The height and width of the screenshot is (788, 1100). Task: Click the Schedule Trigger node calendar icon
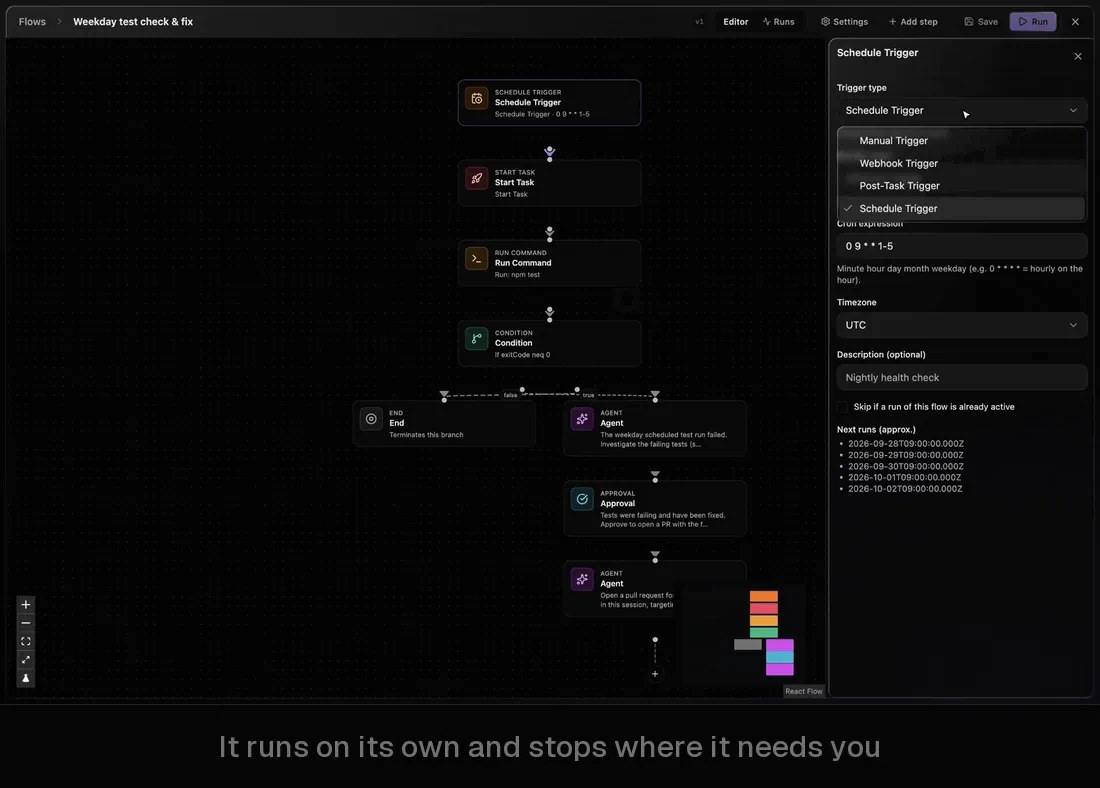[476, 99]
